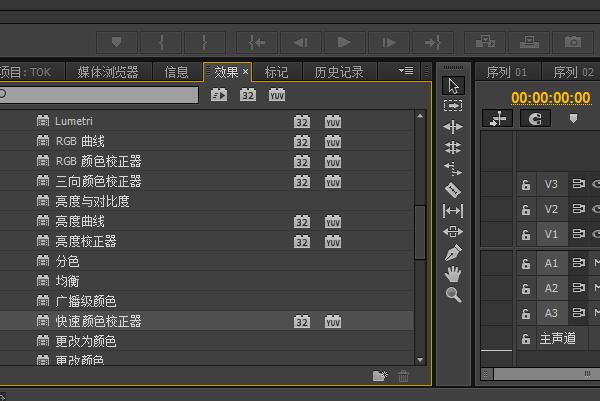
Task: Select the RGB 曲线 effect
Action: (207, 141)
